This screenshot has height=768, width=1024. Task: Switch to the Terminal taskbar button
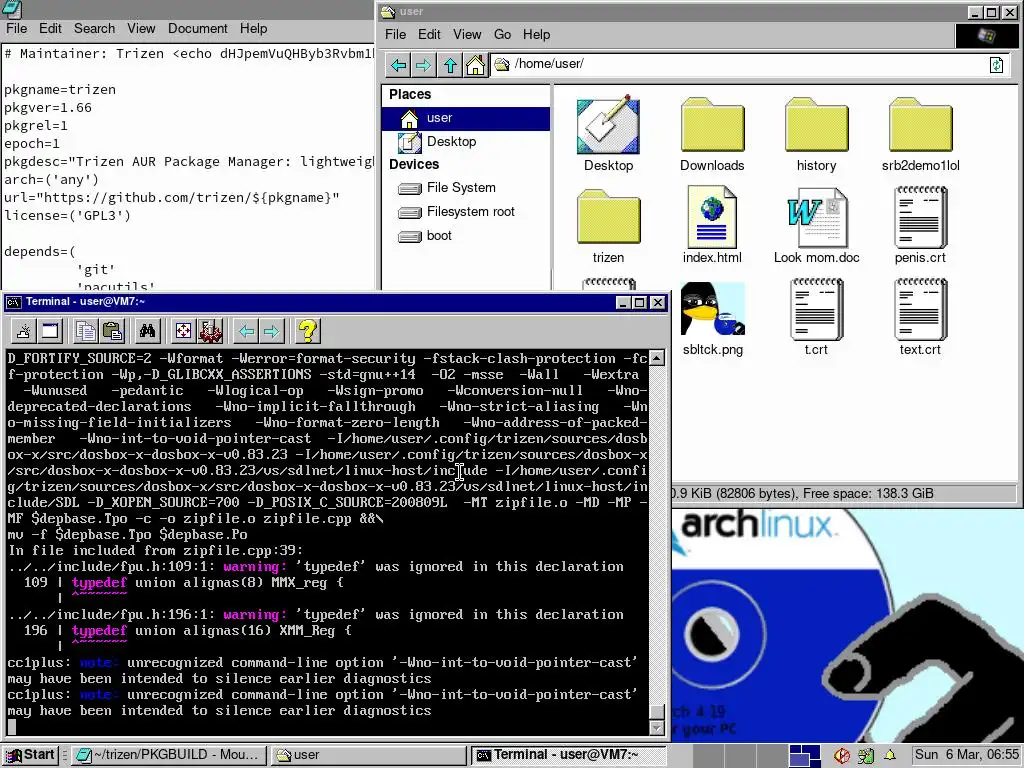point(569,756)
